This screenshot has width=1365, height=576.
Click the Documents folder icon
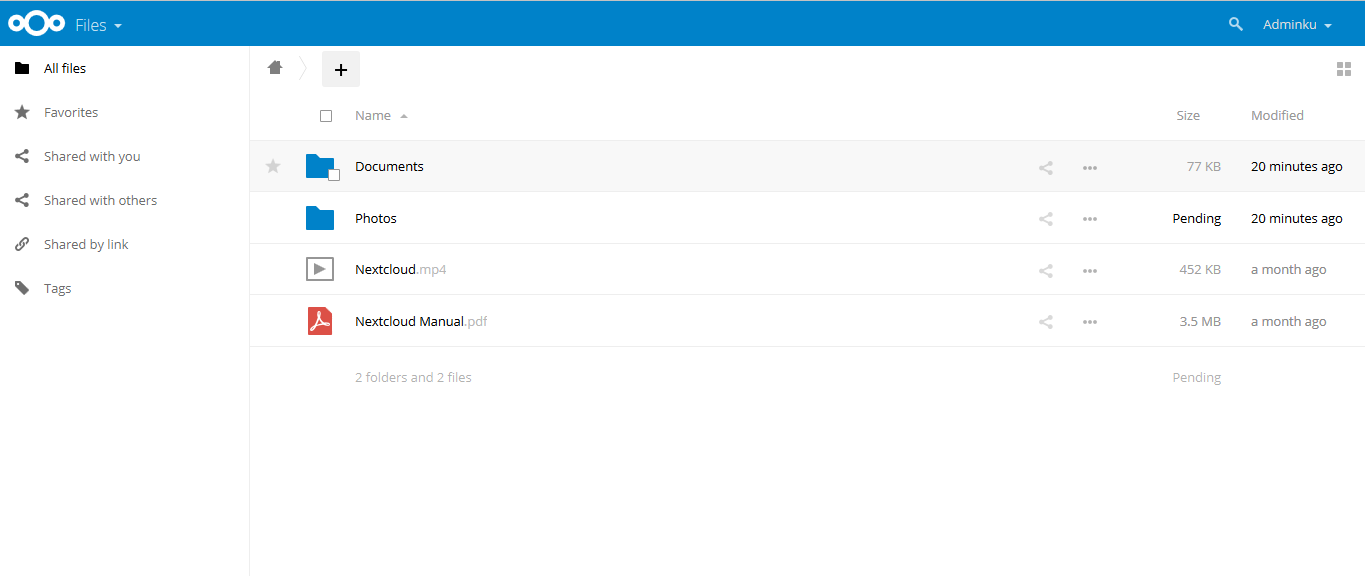(320, 166)
